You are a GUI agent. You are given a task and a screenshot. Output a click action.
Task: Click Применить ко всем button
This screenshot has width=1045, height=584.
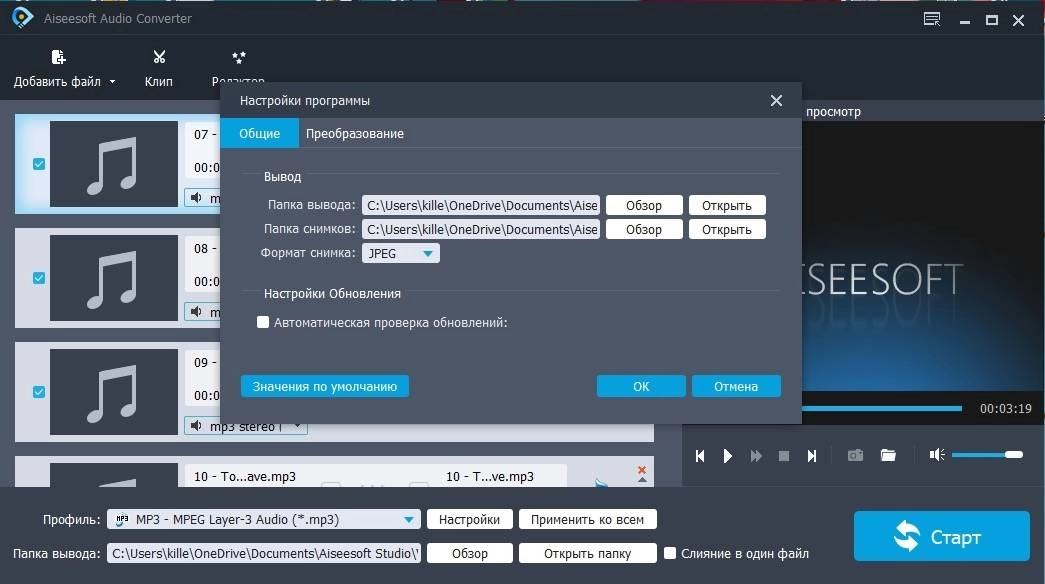click(587, 519)
